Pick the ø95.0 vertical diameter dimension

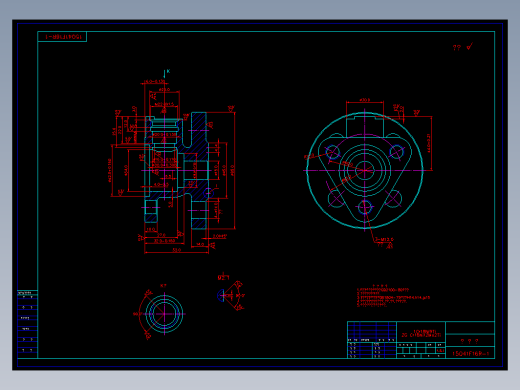coord(233,170)
